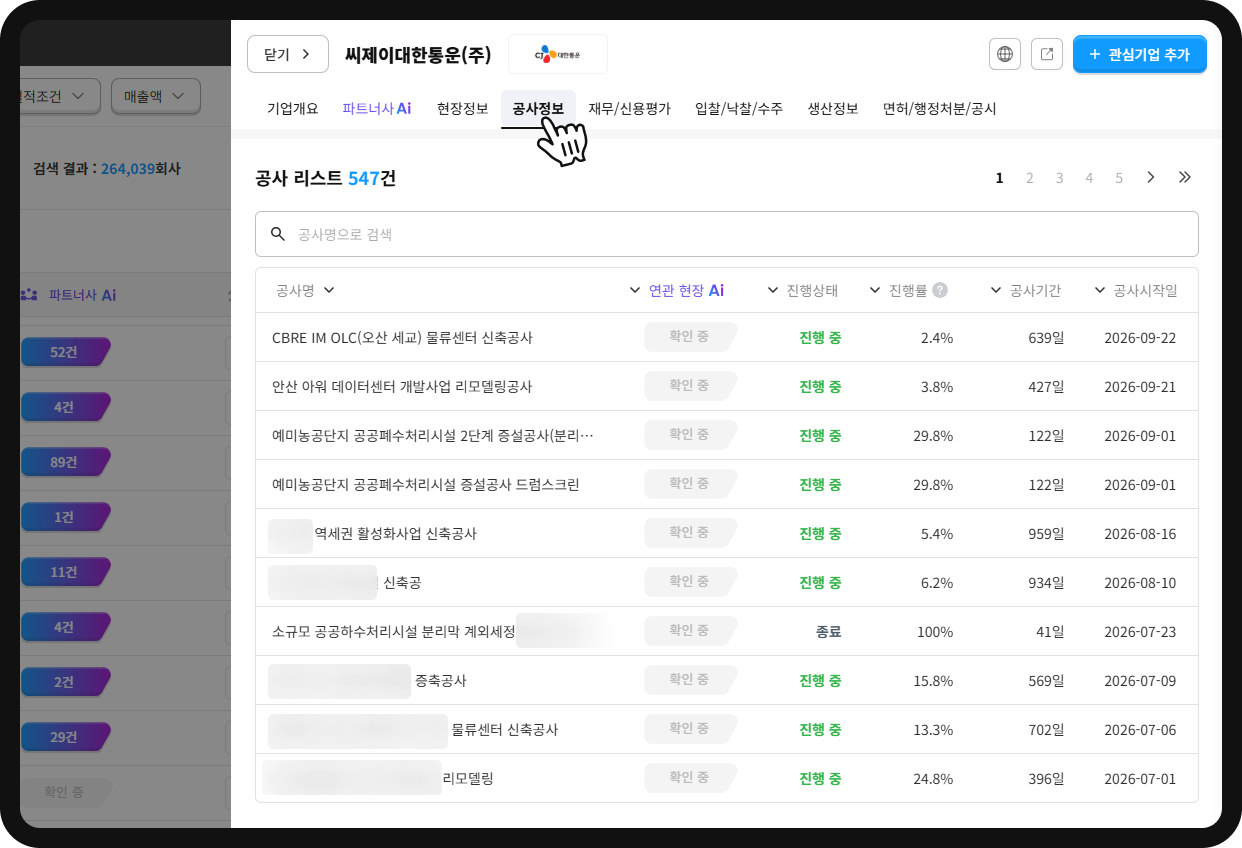Open 소규모 공공하수처리시설 분리막 계외세정 row

coord(727,631)
